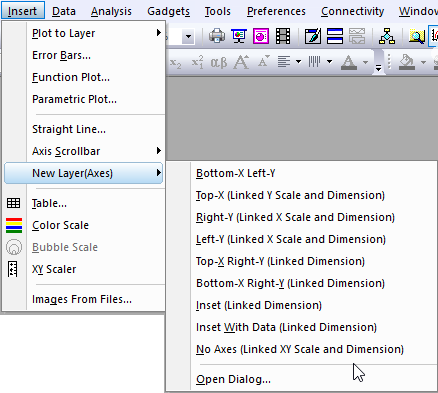Click the rainbow Color Scale icon
This screenshot has width=438, height=393.
pyautogui.click(x=14, y=225)
